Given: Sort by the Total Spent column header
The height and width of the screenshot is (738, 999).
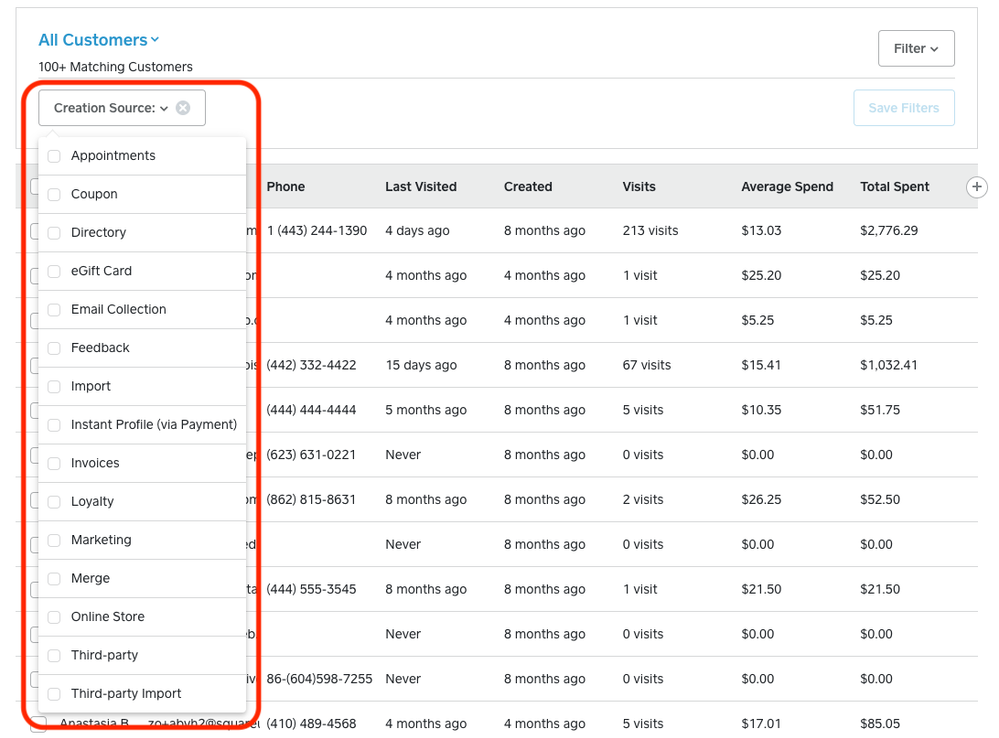Looking at the screenshot, I should pyautogui.click(x=894, y=187).
